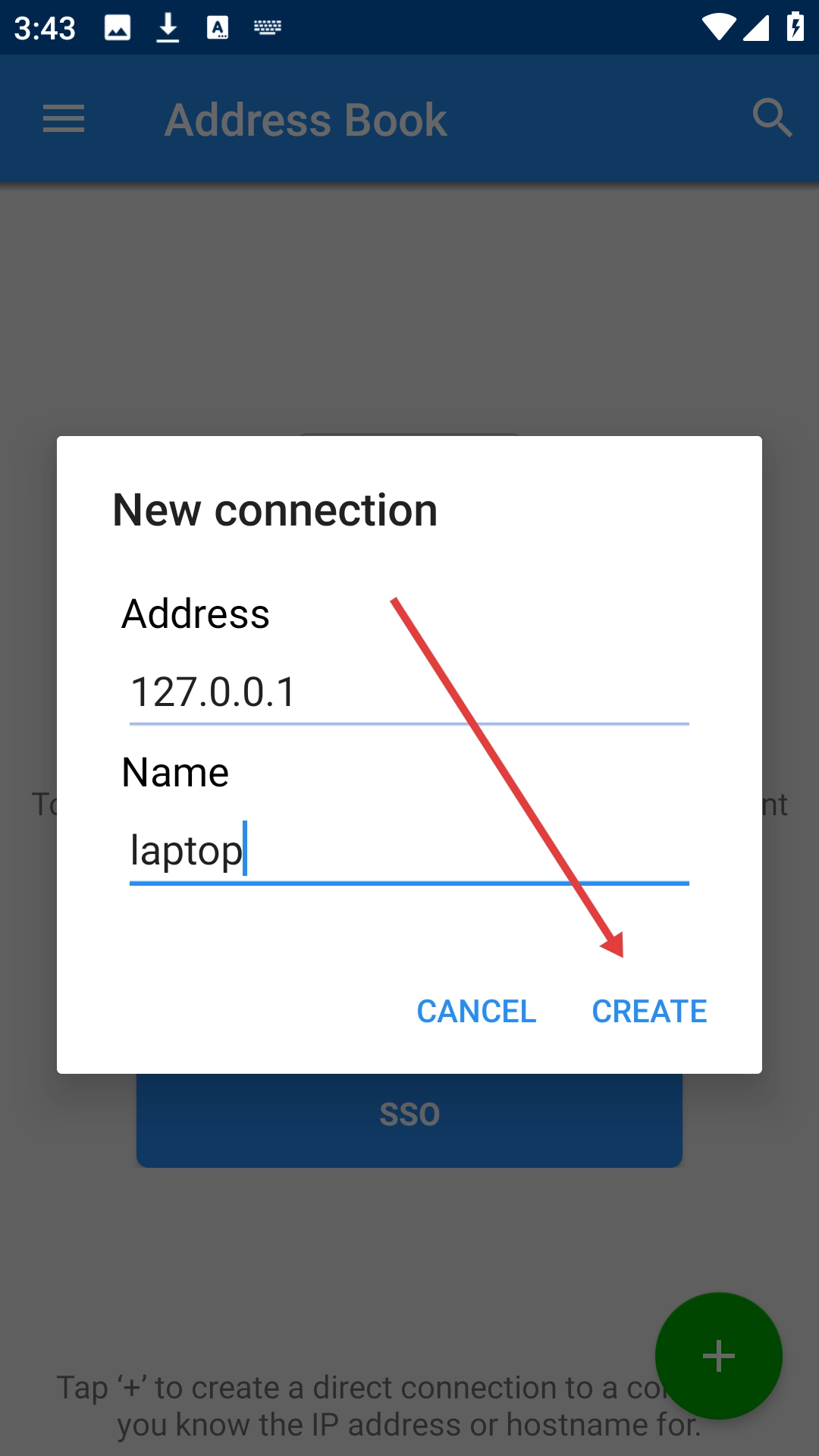The image size is (819, 1456).
Task: Tap the green plus floating button
Action: (x=718, y=1356)
